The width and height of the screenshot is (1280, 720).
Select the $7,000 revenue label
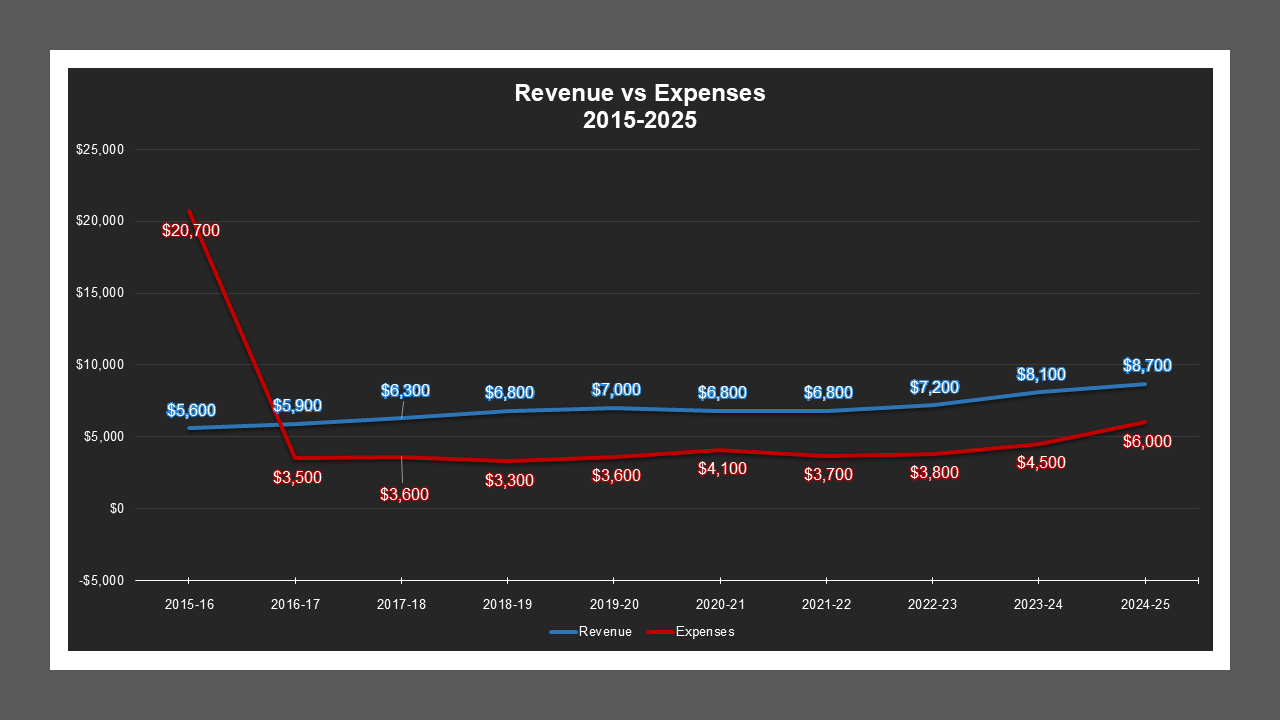(x=615, y=391)
